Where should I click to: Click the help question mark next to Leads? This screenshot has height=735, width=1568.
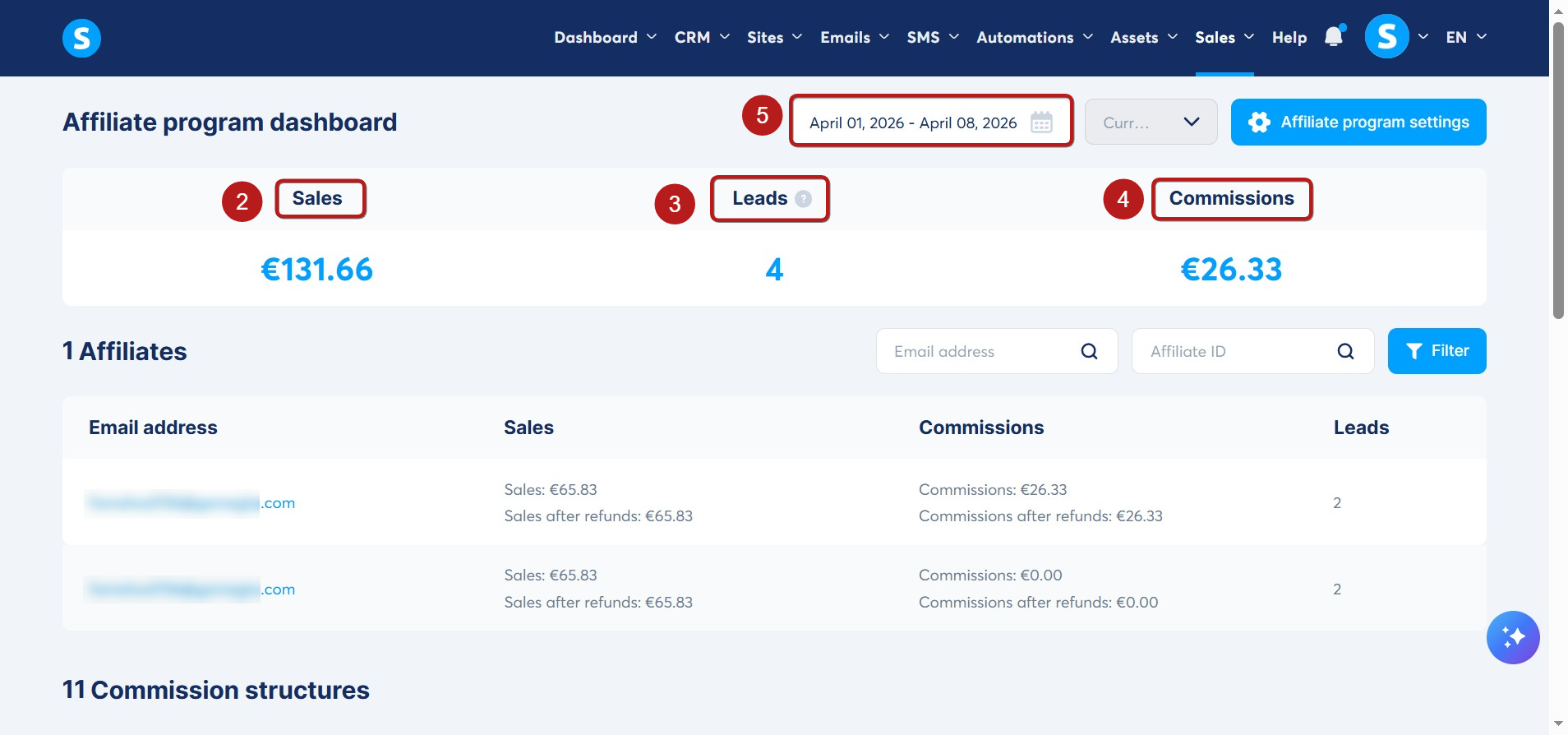click(x=804, y=198)
